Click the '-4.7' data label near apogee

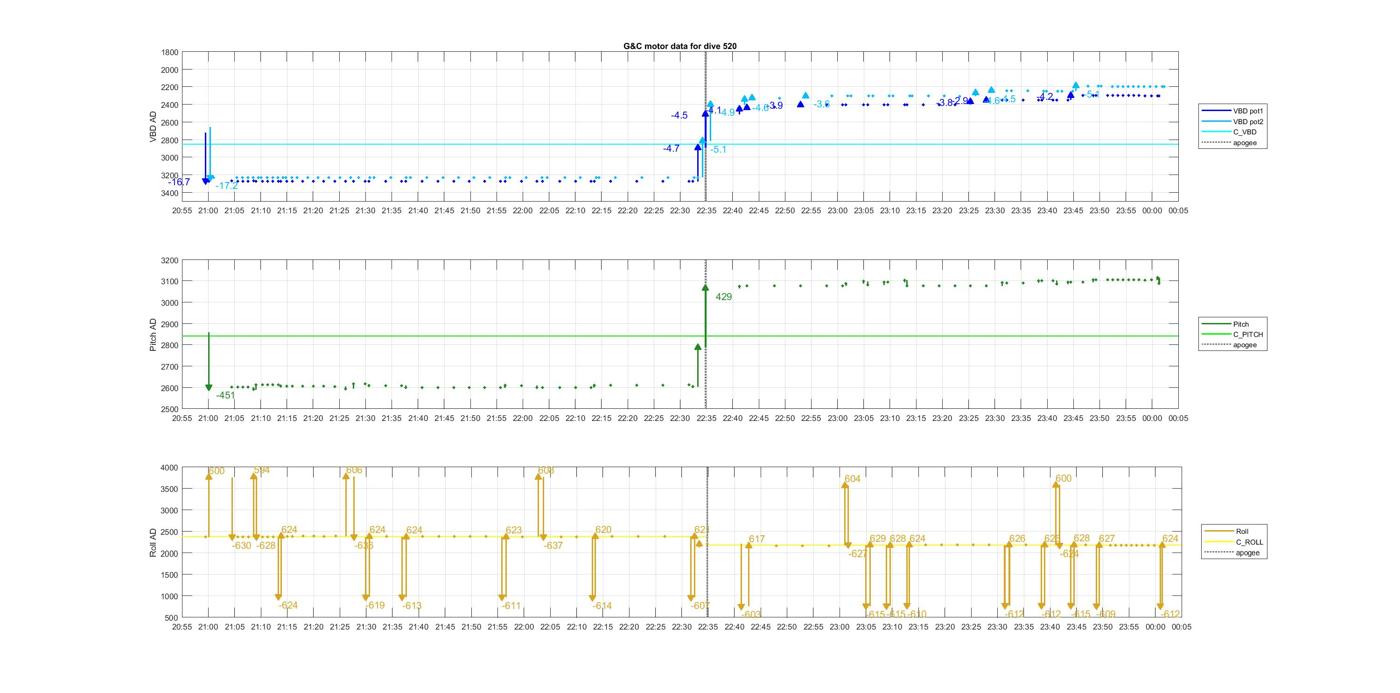pos(671,148)
